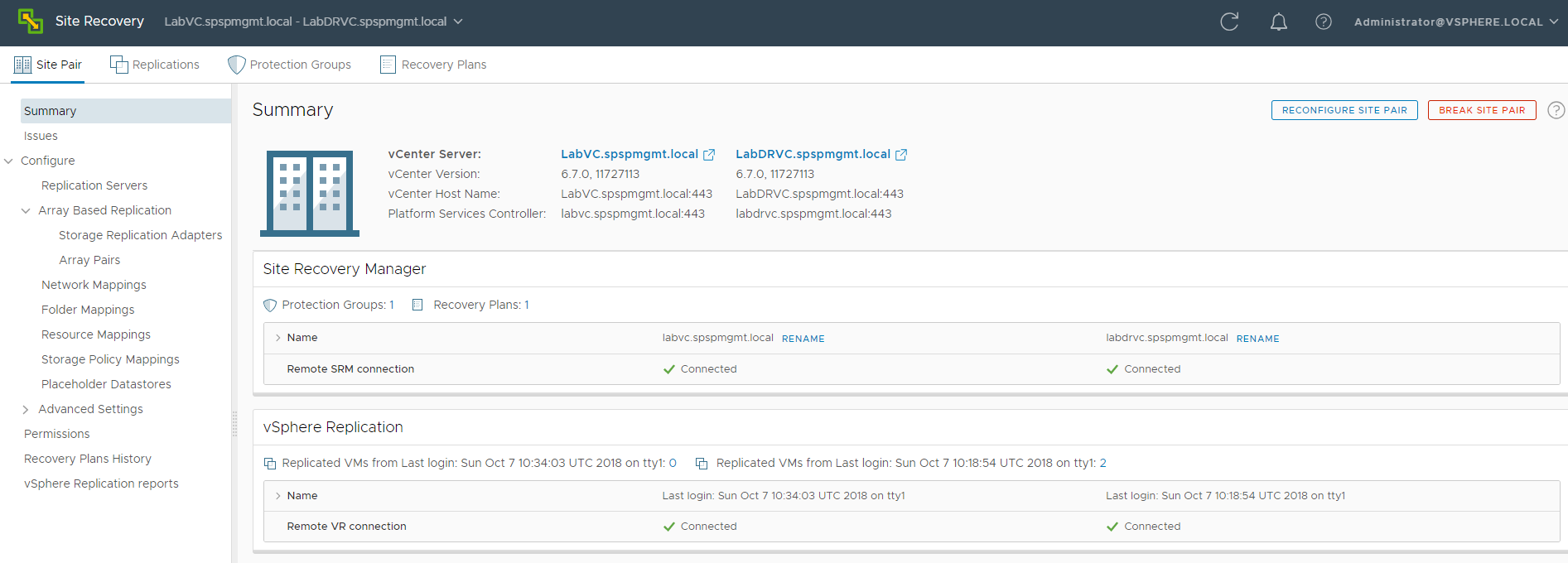Click the Site Recovery logo icon

coord(31,22)
